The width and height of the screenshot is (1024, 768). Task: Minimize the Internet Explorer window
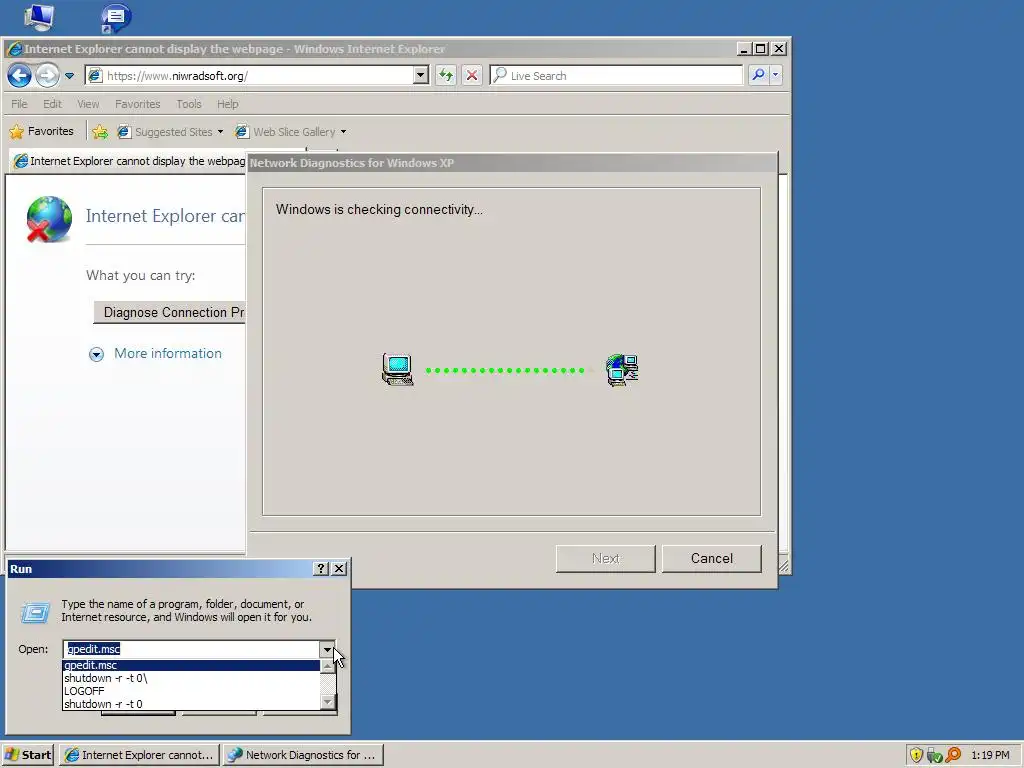[x=744, y=49]
